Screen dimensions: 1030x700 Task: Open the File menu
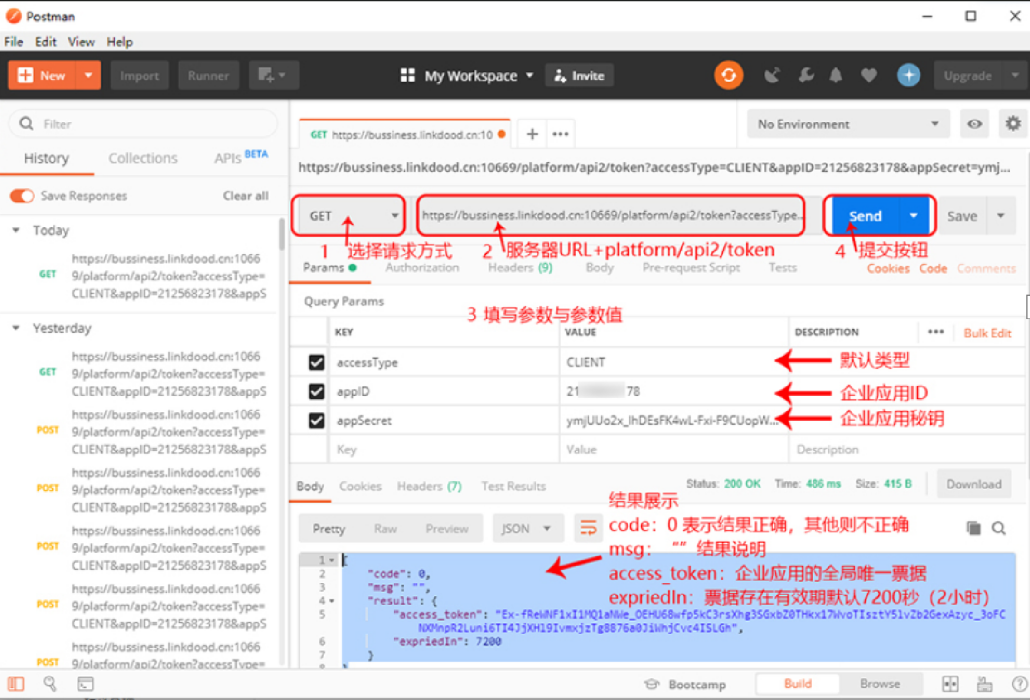point(14,42)
